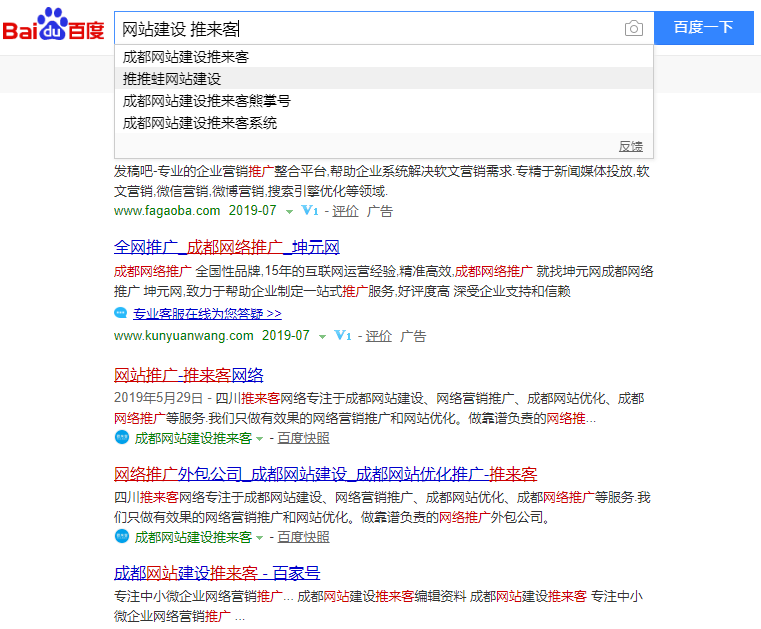Click the Baidu logo
Viewport: 761px width, 629px height.
tap(53, 27)
